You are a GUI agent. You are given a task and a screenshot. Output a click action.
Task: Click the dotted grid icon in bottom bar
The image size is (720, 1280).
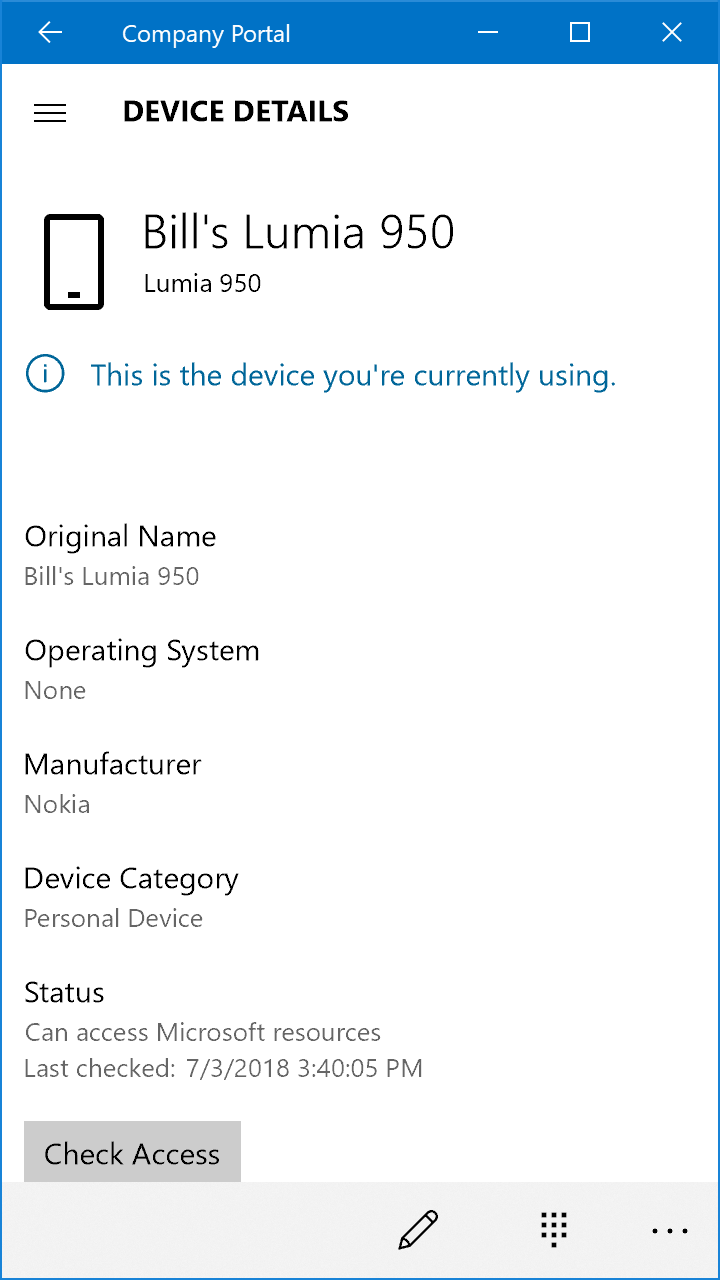(x=553, y=1230)
